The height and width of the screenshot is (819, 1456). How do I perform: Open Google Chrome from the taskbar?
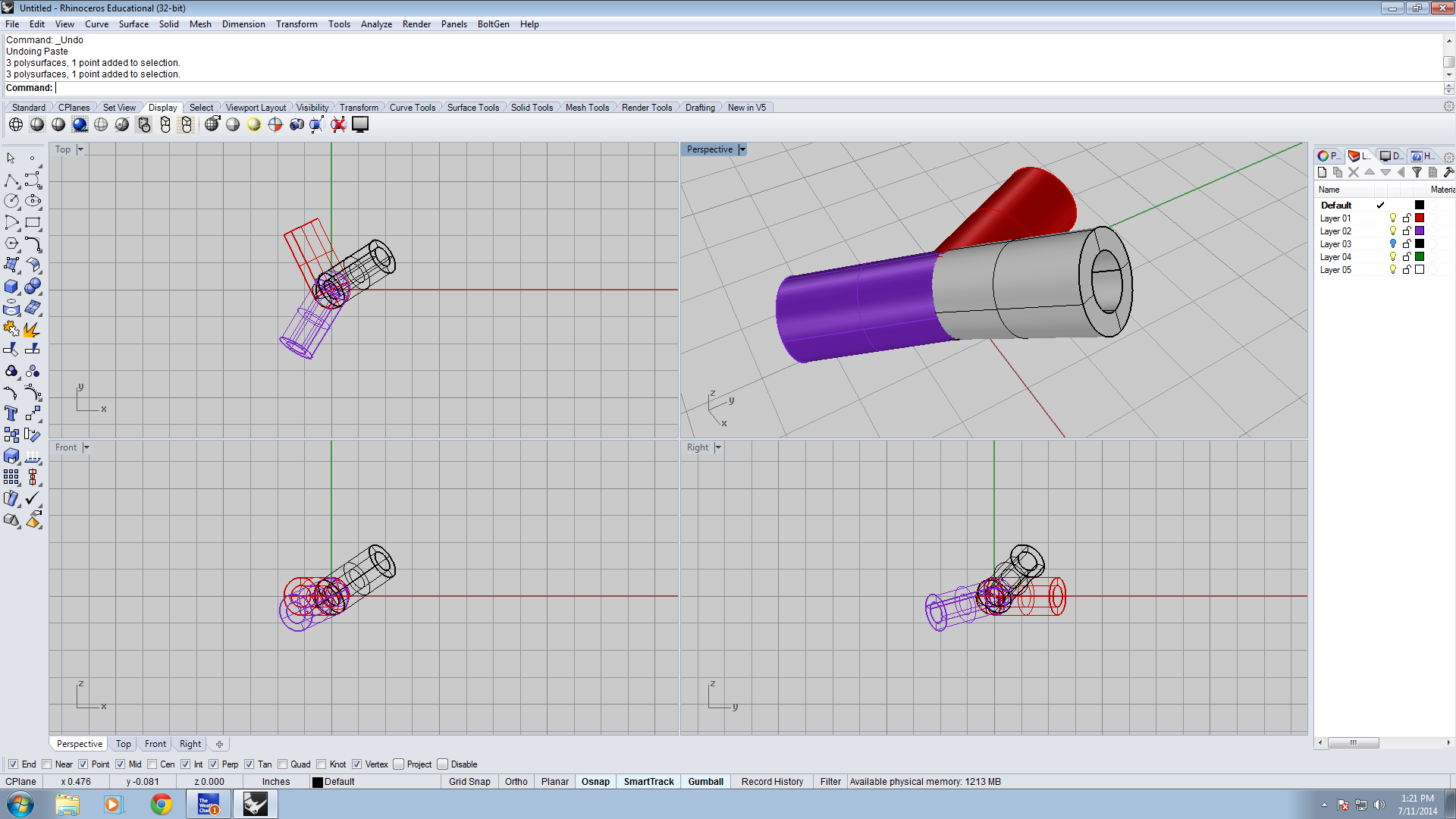(161, 804)
